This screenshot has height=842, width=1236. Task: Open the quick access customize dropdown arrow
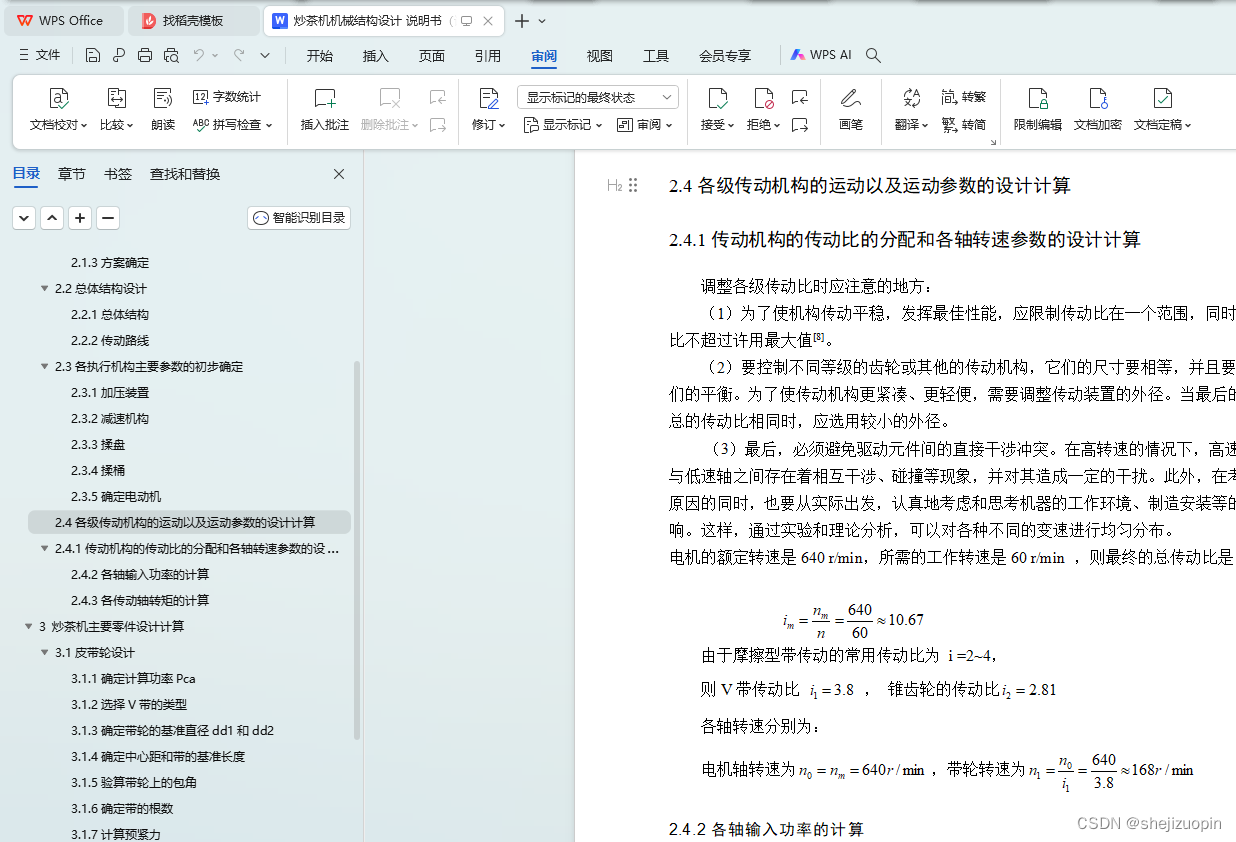(265, 55)
